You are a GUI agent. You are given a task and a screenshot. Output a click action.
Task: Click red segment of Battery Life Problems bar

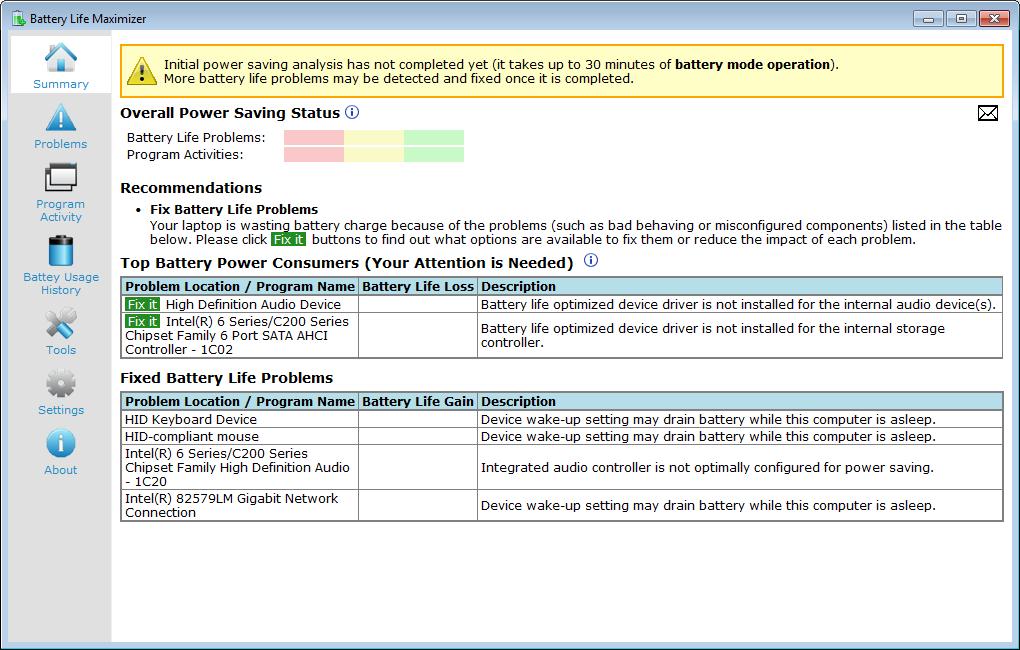point(314,137)
